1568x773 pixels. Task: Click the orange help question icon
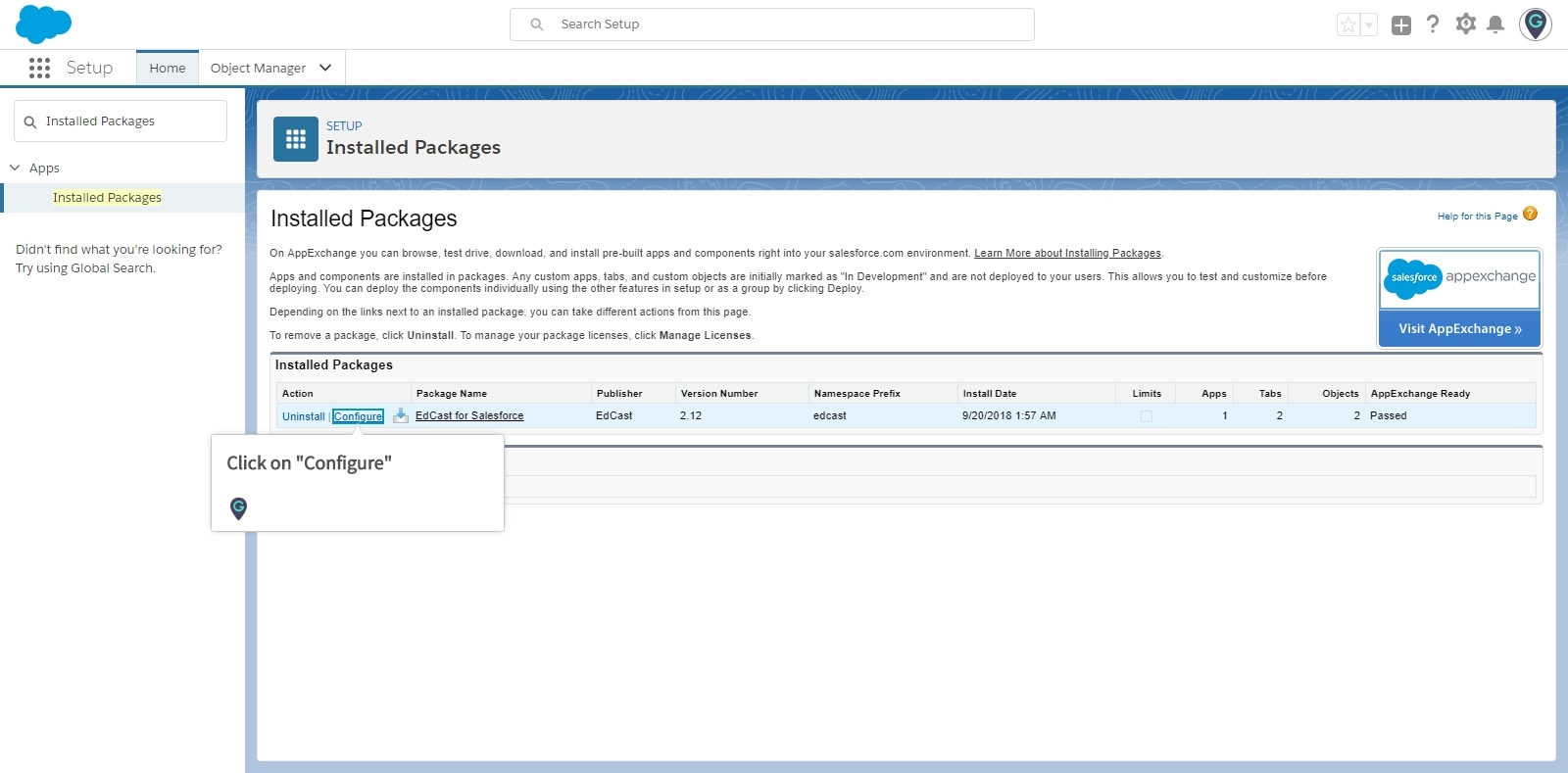(x=1530, y=214)
